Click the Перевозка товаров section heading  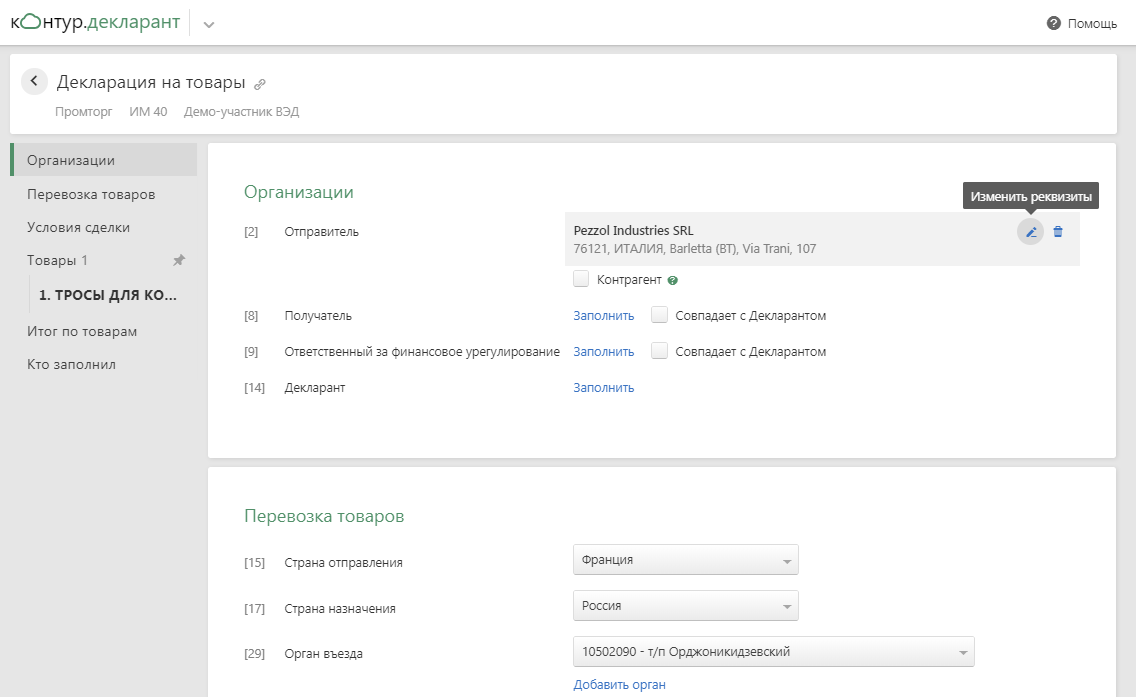[x=324, y=516]
